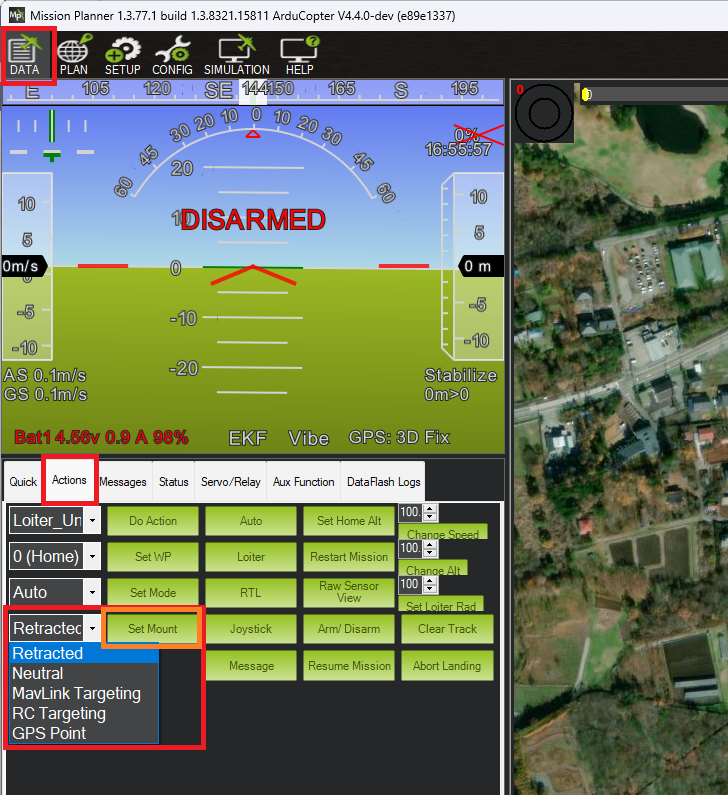Open the HELP icon
Screen dimensions: 728x795
pos(299,54)
